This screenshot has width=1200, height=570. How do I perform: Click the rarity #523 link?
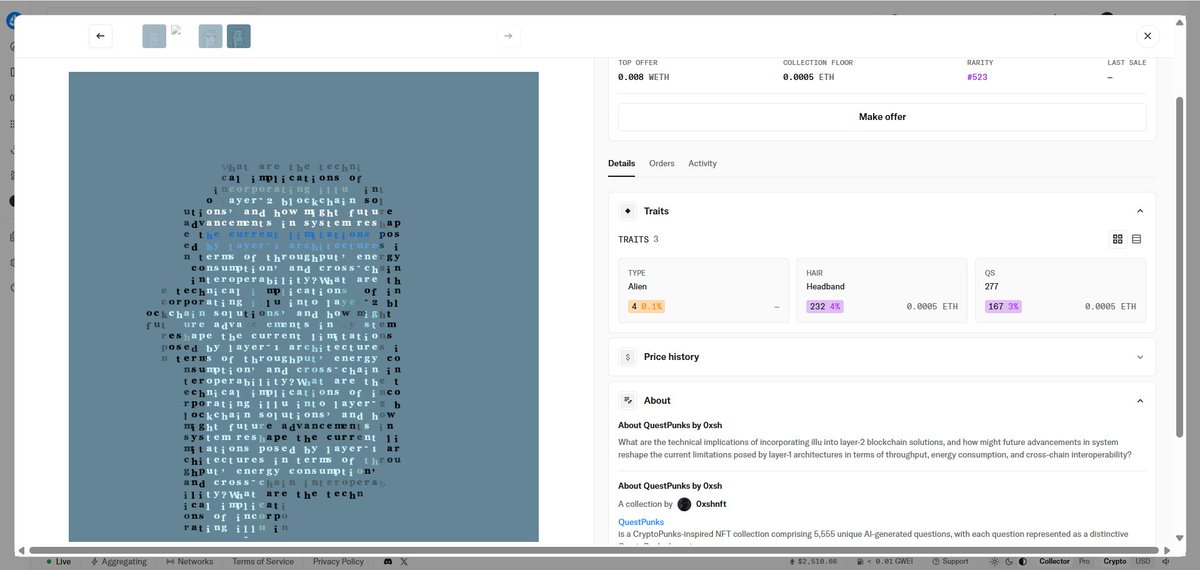point(977,77)
